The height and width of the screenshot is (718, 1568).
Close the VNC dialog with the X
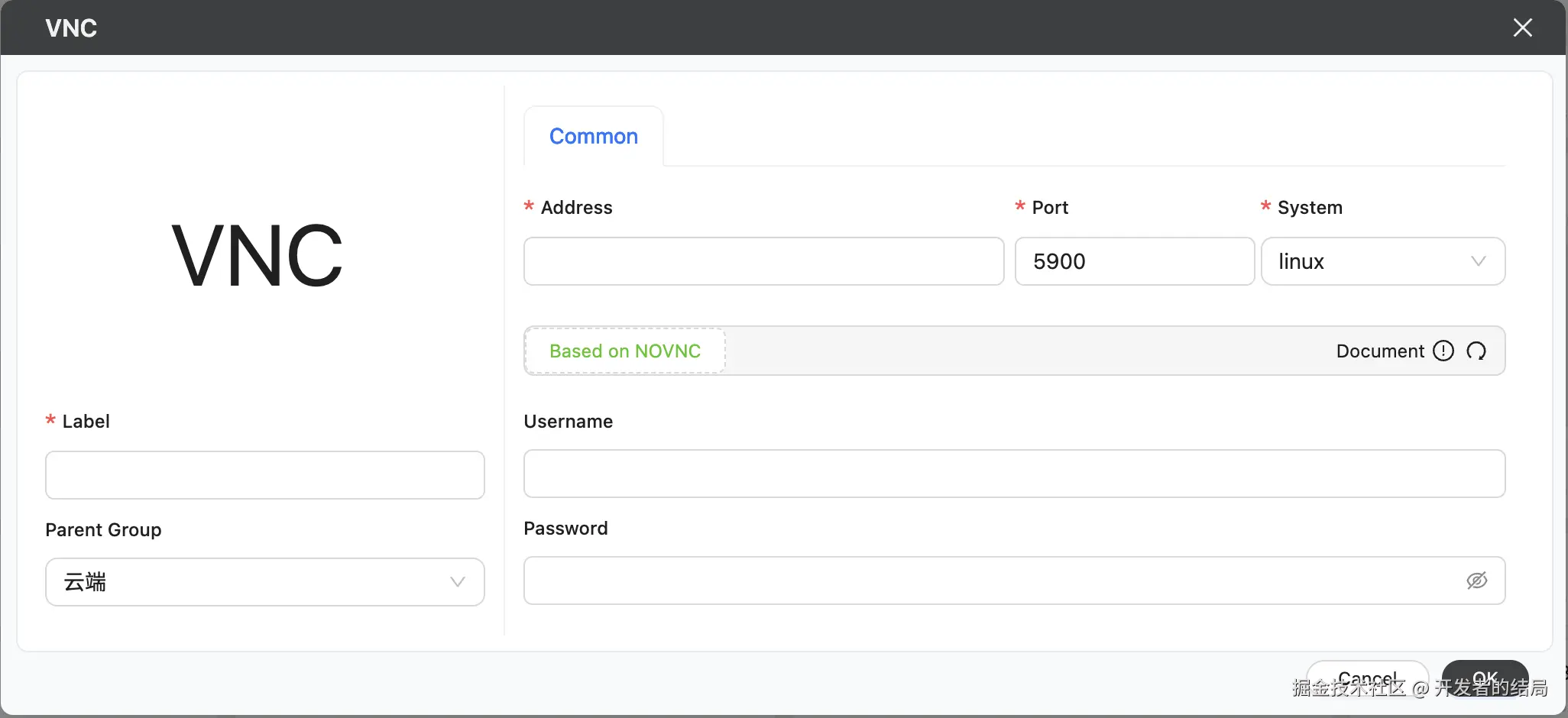pyautogui.click(x=1522, y=27)
